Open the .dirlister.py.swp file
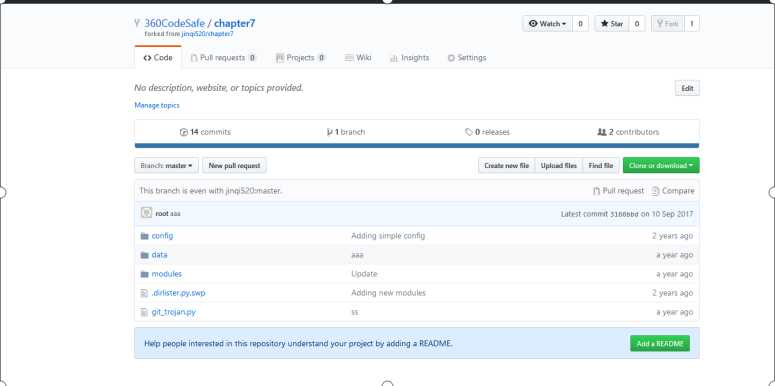775x386 pixels. (178, 293)
